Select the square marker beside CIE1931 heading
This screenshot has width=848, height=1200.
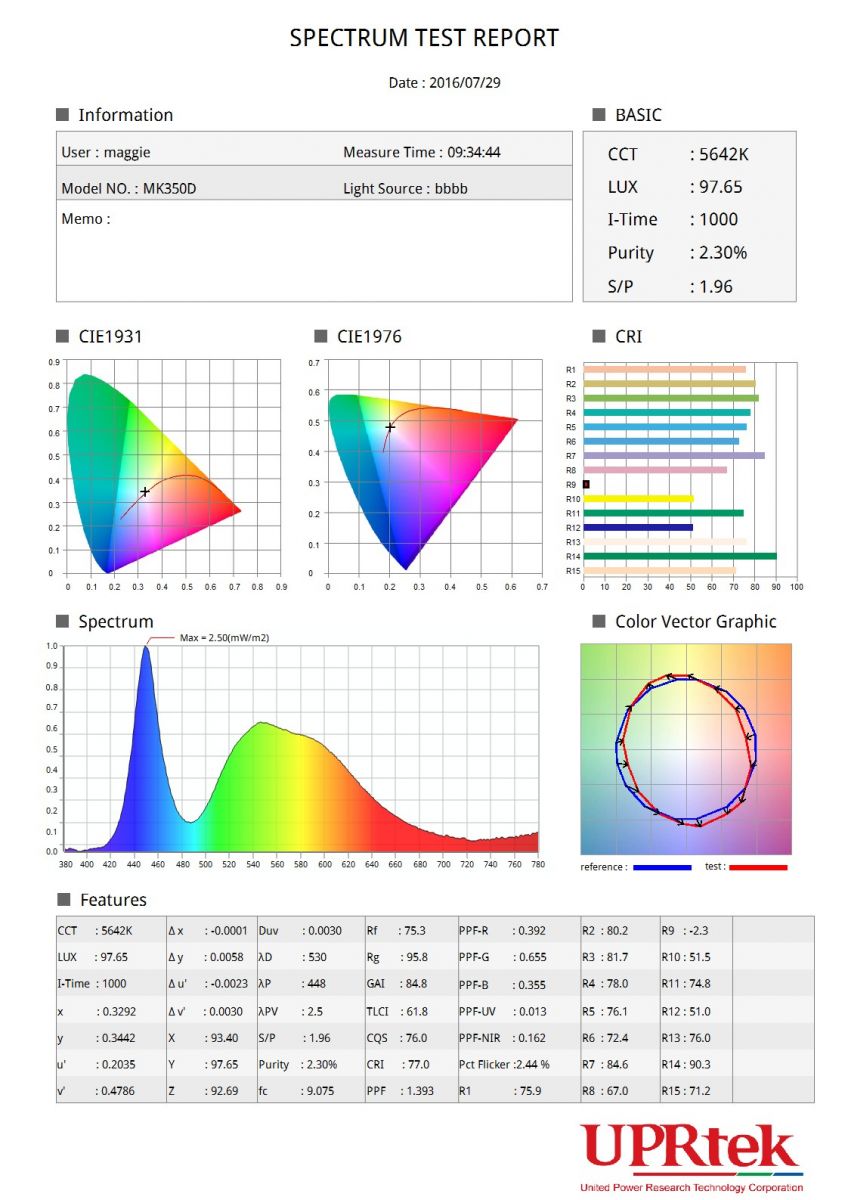point(62,337)
